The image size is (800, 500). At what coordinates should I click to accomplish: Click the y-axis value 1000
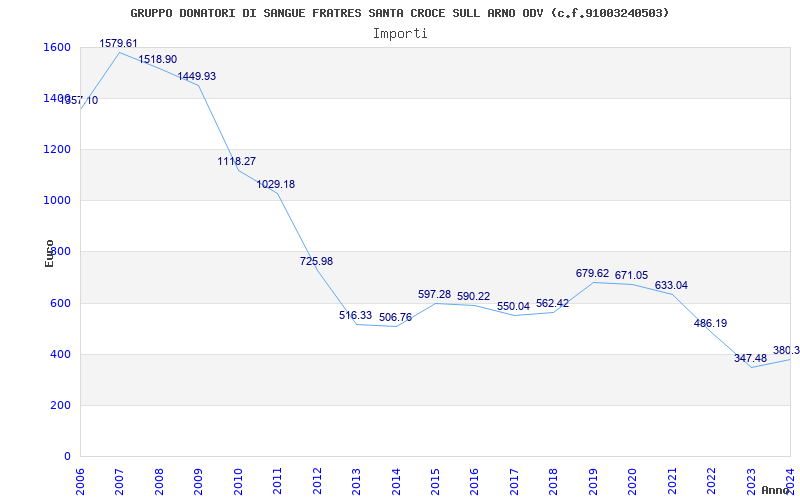click(x=58, y=201)
